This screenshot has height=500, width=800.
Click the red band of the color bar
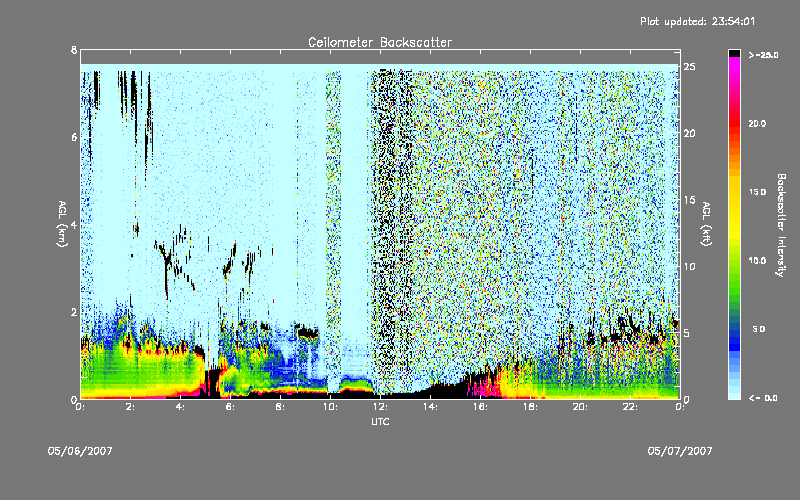(734, 122)
